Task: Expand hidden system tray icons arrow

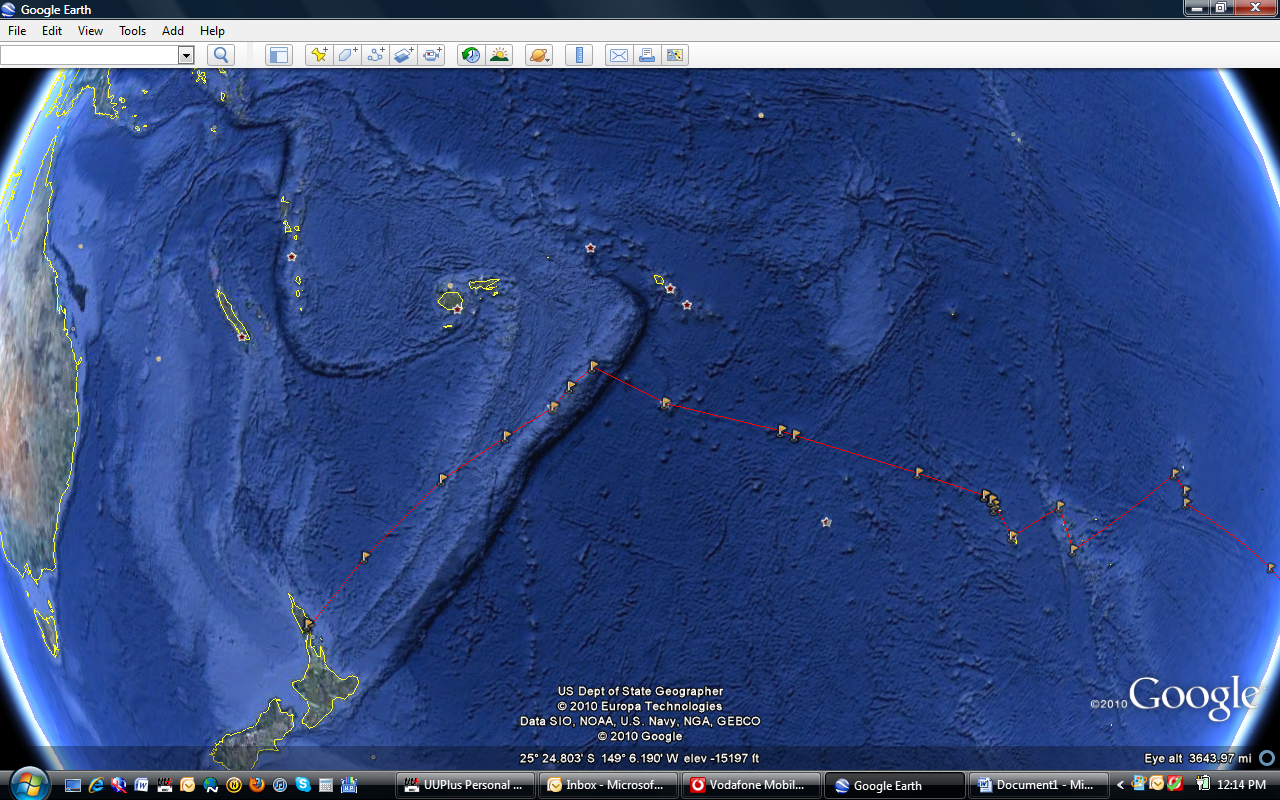Action: pyautogui.click(x=1121, y=785)
